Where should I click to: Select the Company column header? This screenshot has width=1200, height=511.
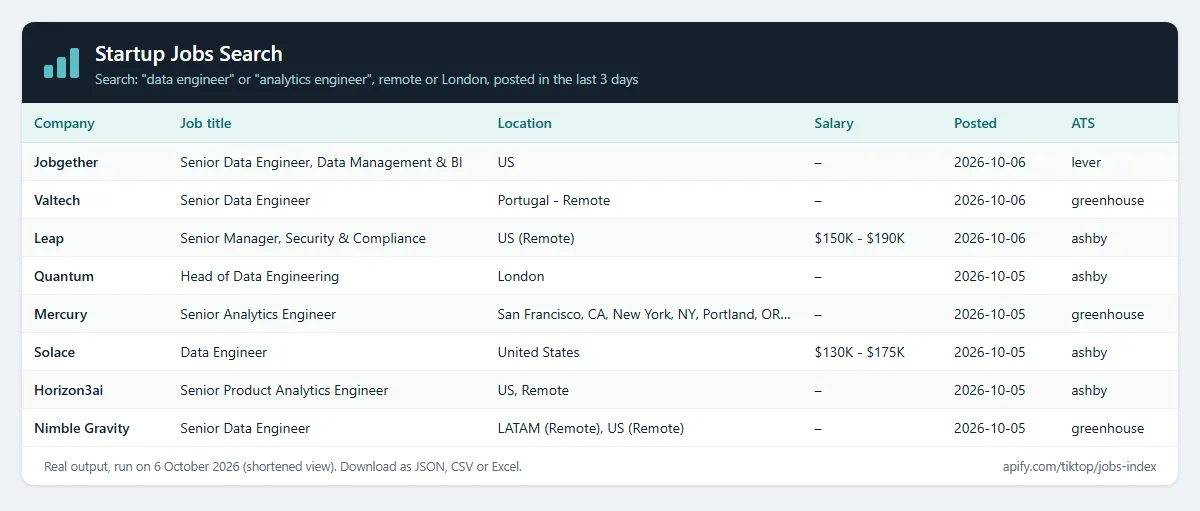64,124
